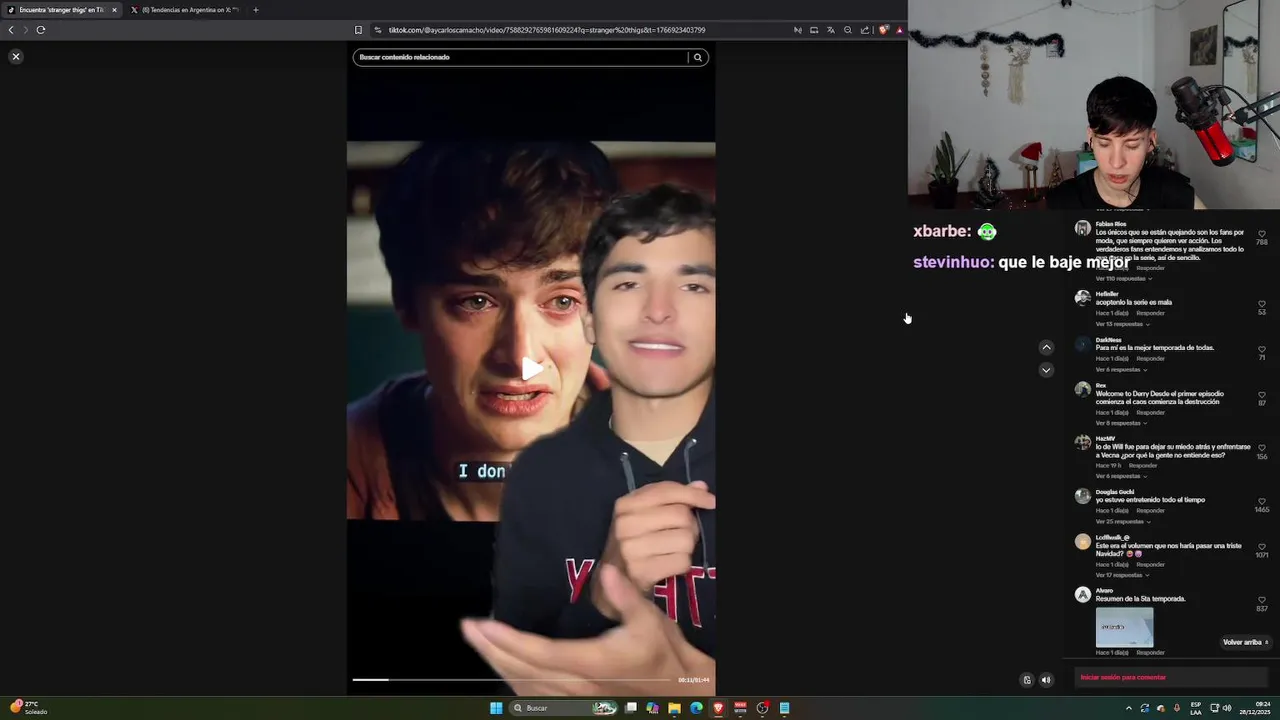Reply to DarkNess's comment via Responder
This screenshot has width=1280, height=720.
(x=1150, y=358)
